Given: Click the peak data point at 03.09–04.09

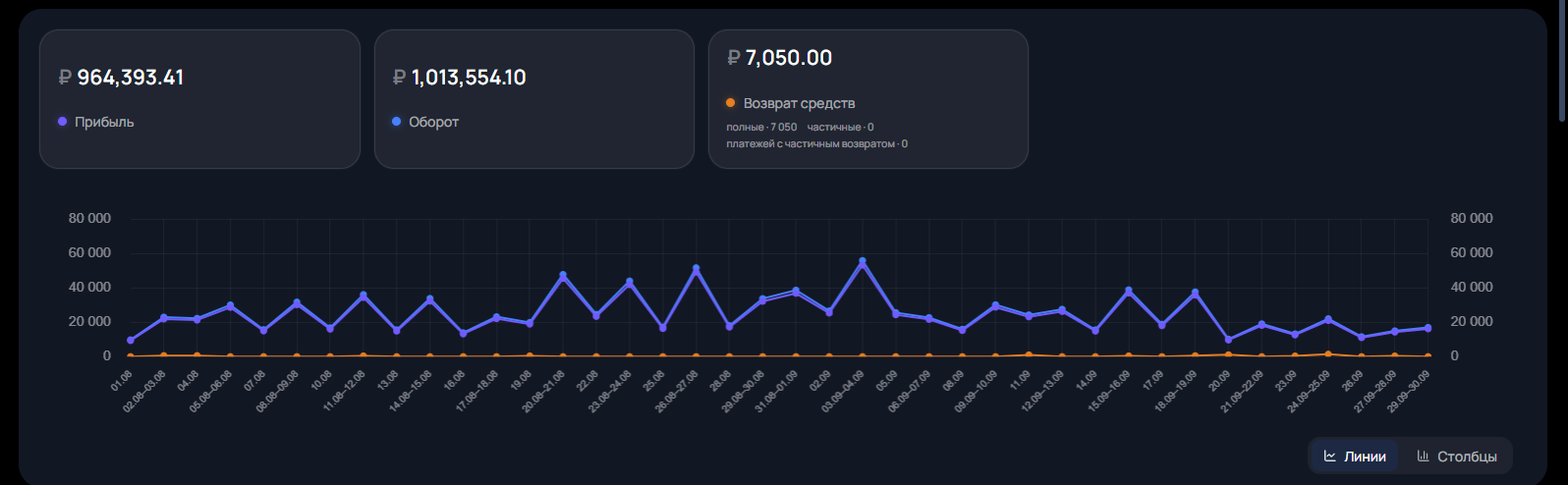Looking at the screenshot, I should (x=862, y=262).
